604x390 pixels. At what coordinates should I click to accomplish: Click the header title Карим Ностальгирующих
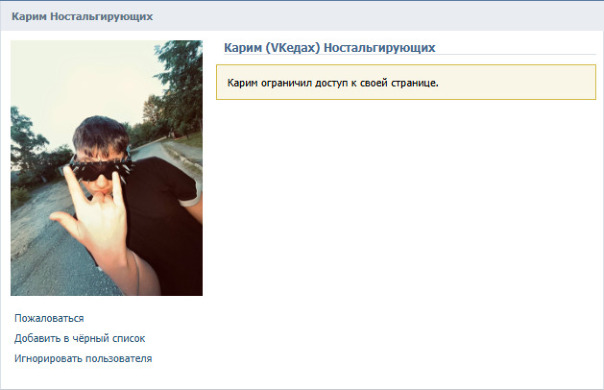coord(82,17)
